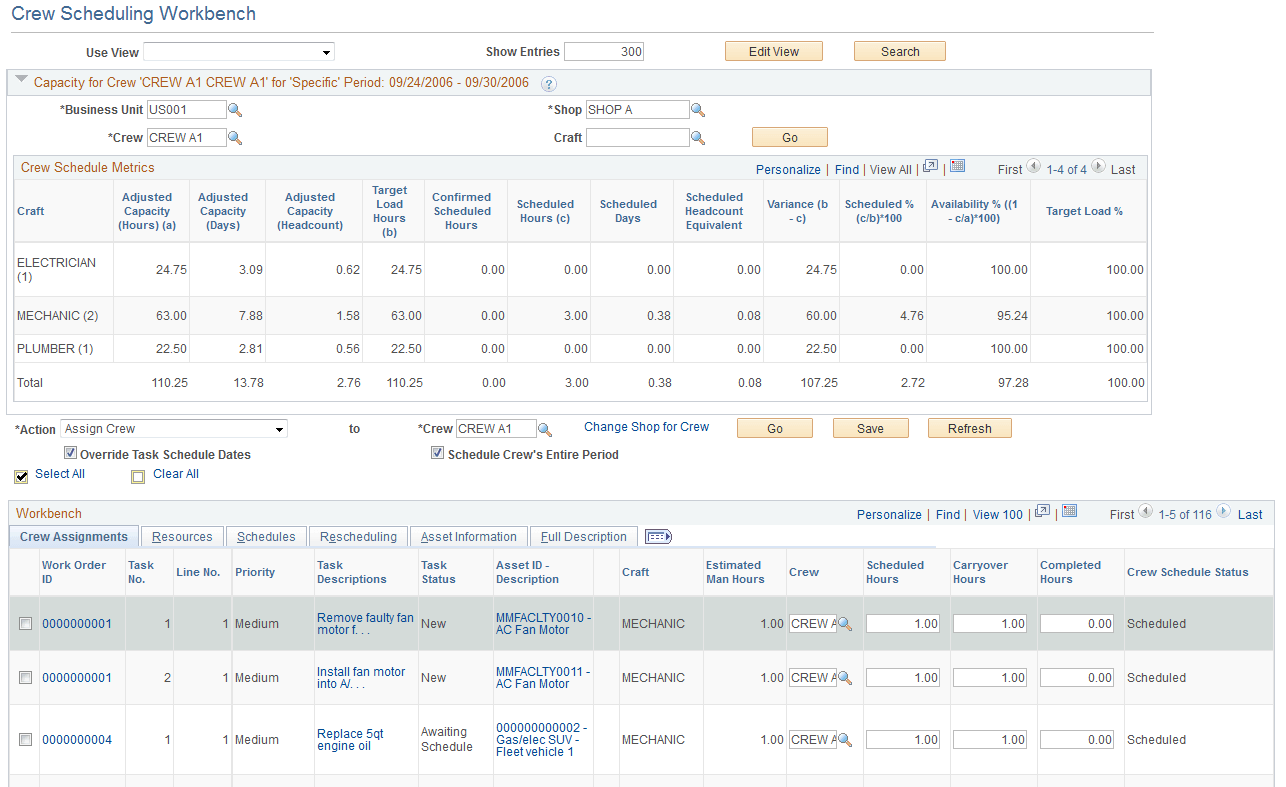Open the Business Unit lookup magnifier
The image size is (1286, 787).
(x=236, y=110)
